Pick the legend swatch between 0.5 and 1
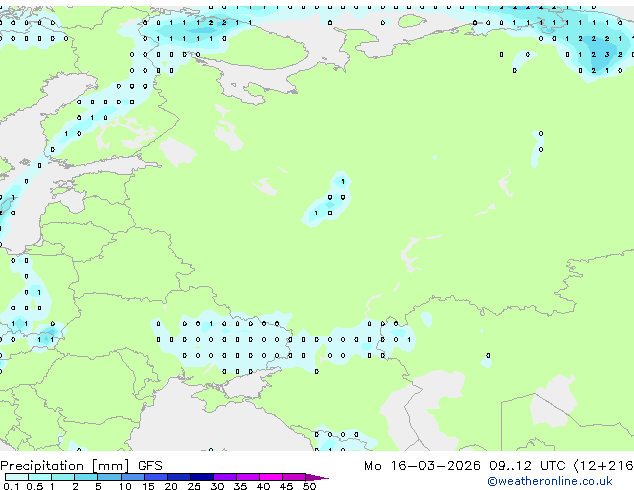 click(x=40, y=477)
